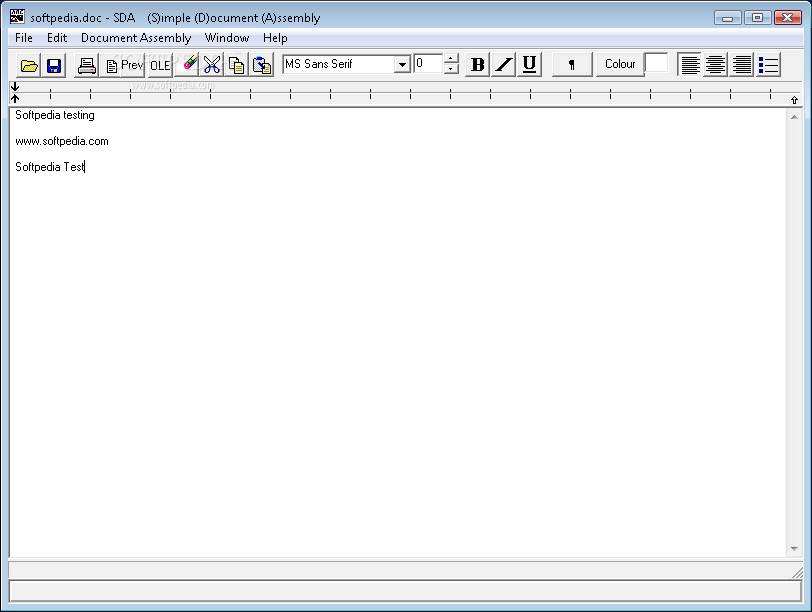The image size is (812, 612).
Task: Click the scrollbar up arrow
Action: click(x=794, y=118)
